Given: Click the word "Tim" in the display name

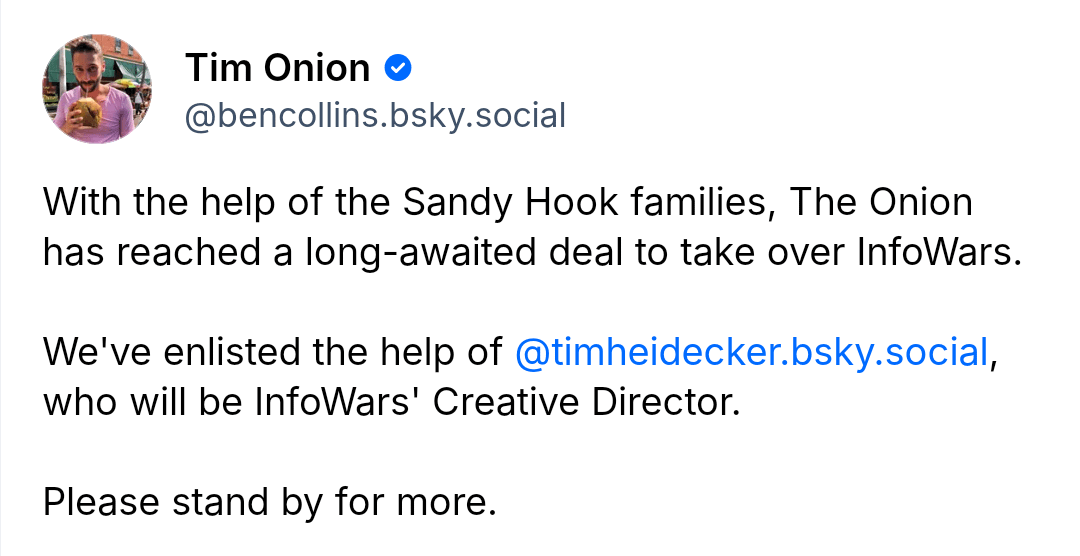Looking at the screenshot, I should click(x=213, y=68).
